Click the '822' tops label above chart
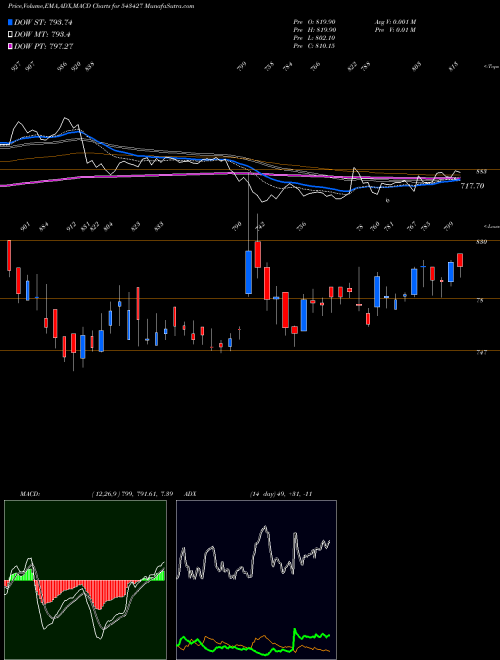This screenshot has width=500, height=660. click(352, 66)
